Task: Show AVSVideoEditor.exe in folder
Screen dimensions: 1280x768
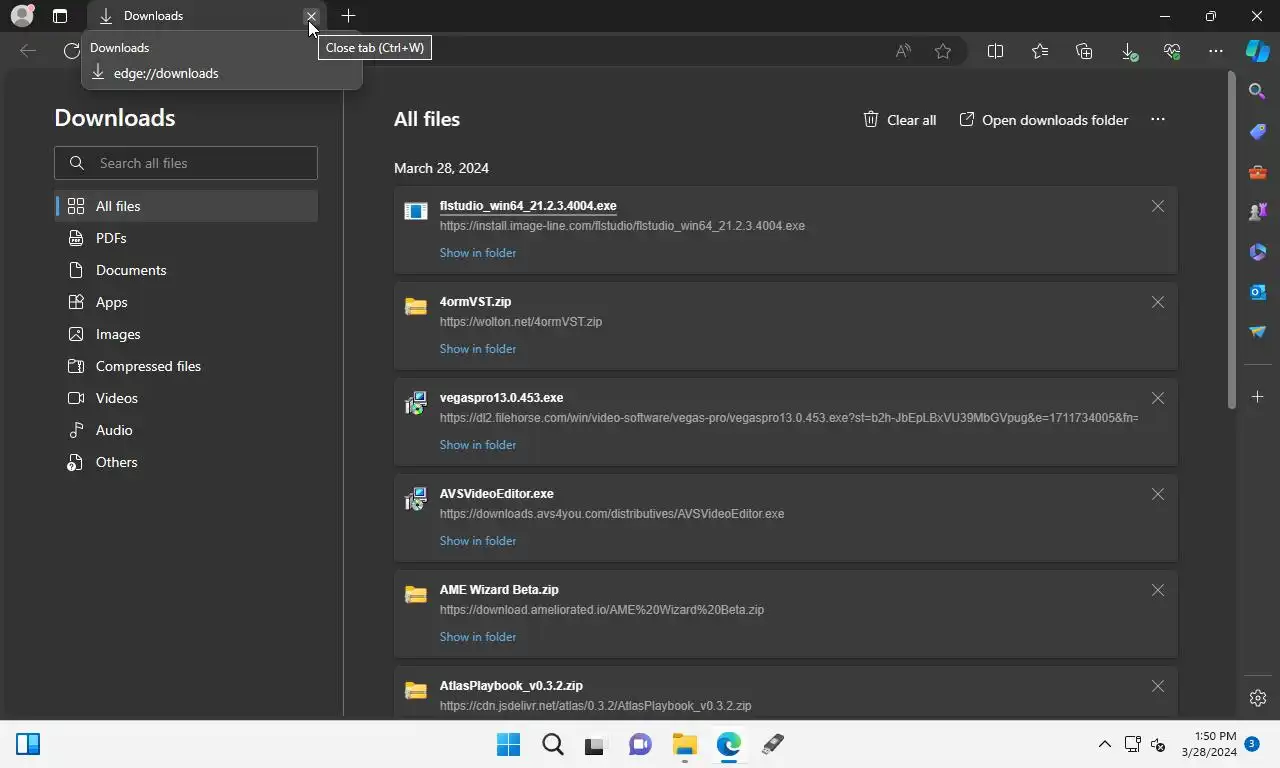Action: pyautogui.click(x=478, y=541)
